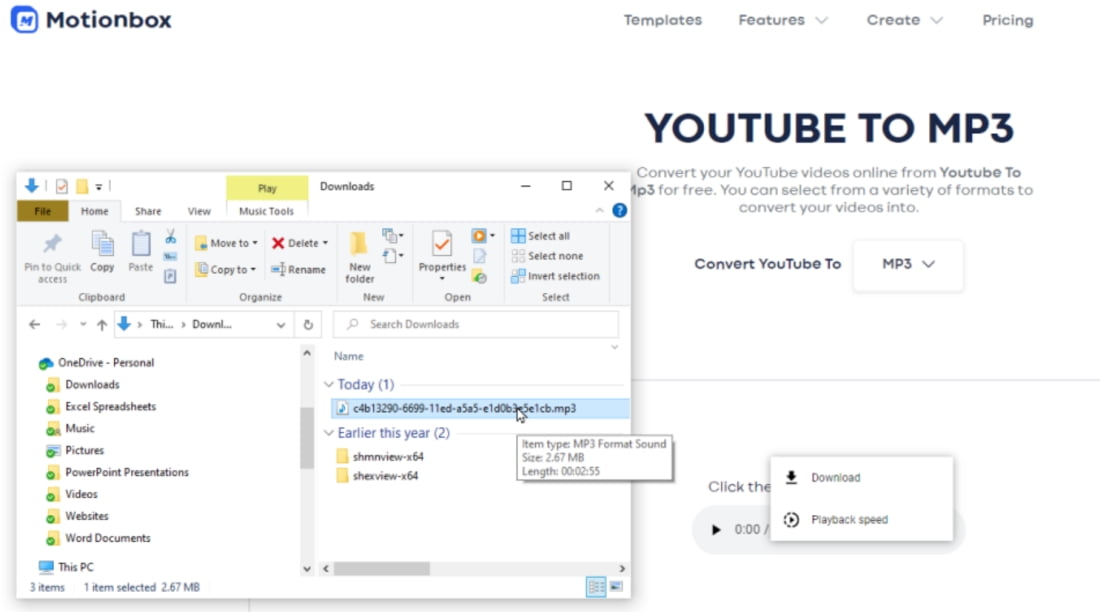Screen dimensions: 1100x612
Task: Open Word Documents in navigation pane
Action: point(107,538)
